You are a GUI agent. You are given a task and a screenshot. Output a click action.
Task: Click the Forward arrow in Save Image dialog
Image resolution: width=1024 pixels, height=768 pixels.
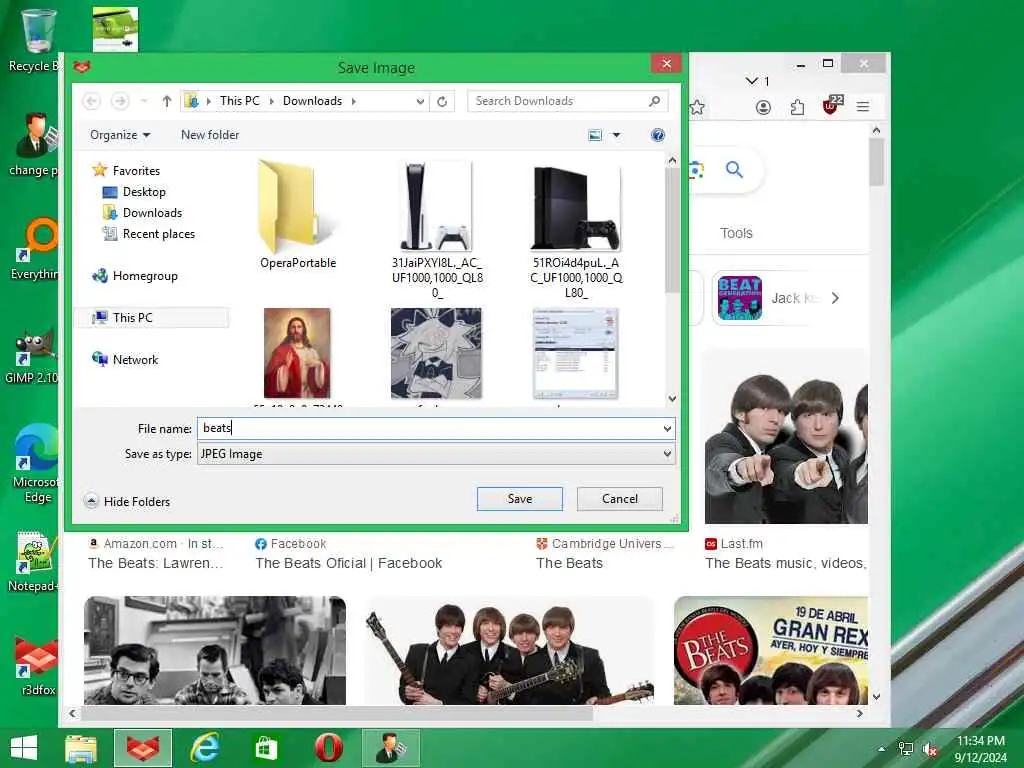click(x=120, y=101)
